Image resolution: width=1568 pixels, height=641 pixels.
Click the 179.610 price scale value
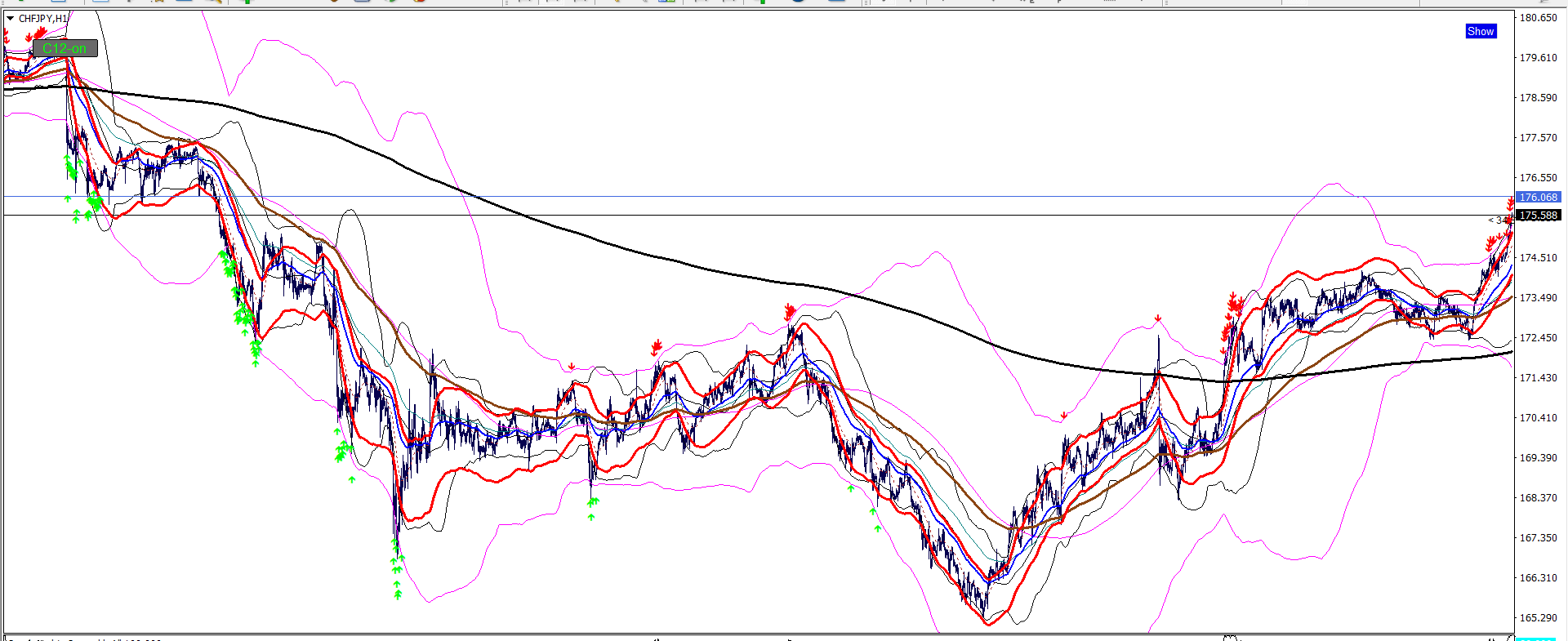click(1538, 57)
